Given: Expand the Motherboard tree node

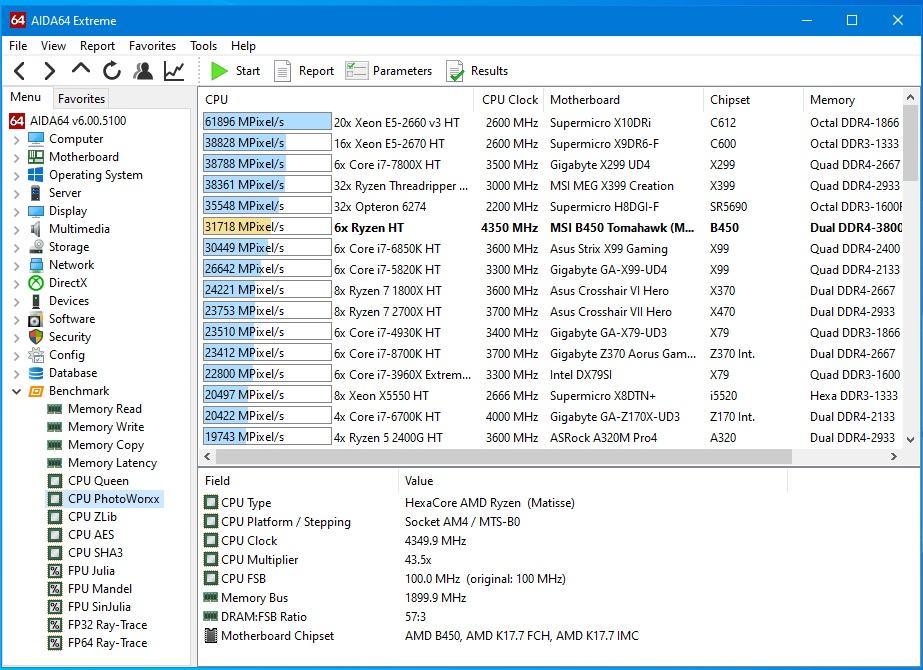Looking at the screenshot, I should [x=16, y=157].
